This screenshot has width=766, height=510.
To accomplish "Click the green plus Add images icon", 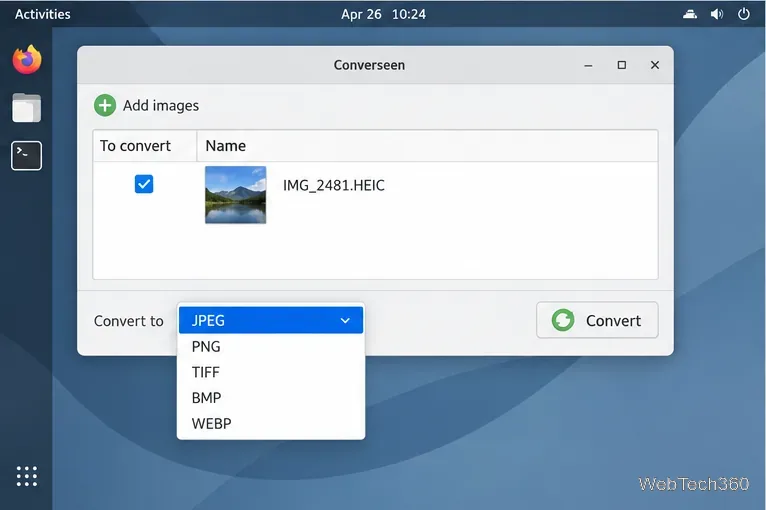I will click(105, 106).
